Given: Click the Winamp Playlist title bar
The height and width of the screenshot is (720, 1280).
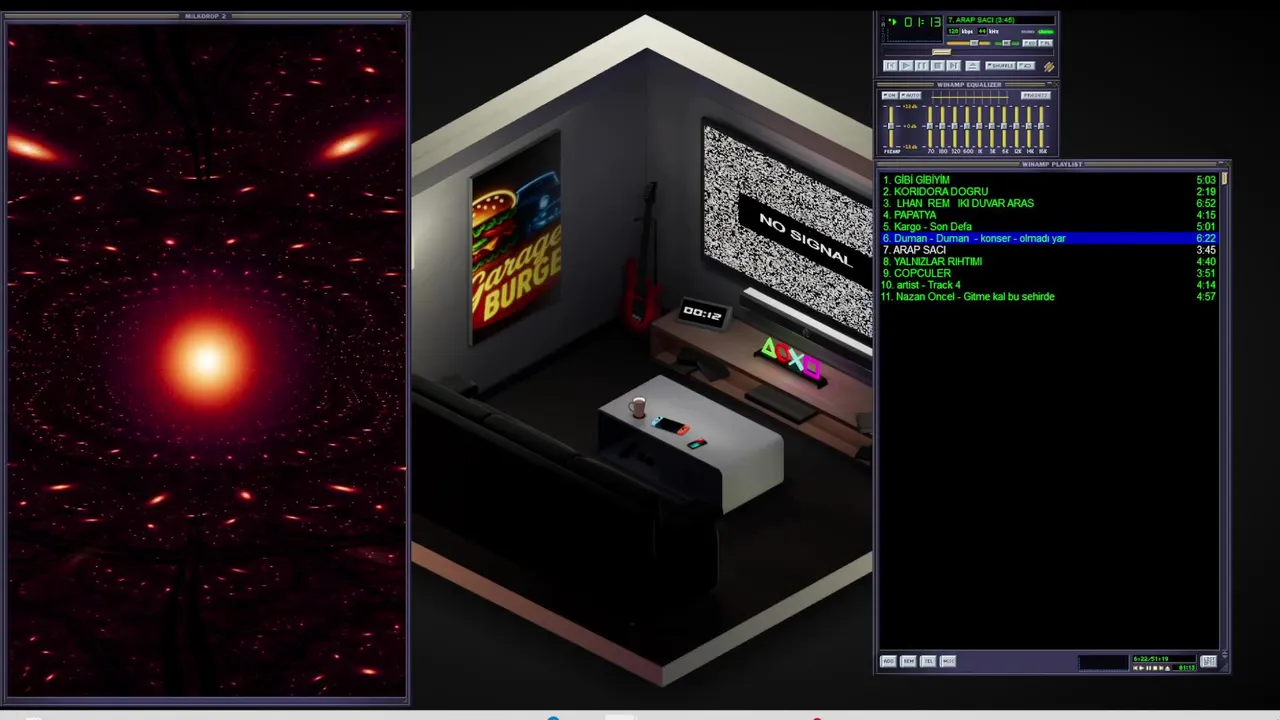Looking at the screenshot, I should pyautogui.click(x=1052, y=164).
